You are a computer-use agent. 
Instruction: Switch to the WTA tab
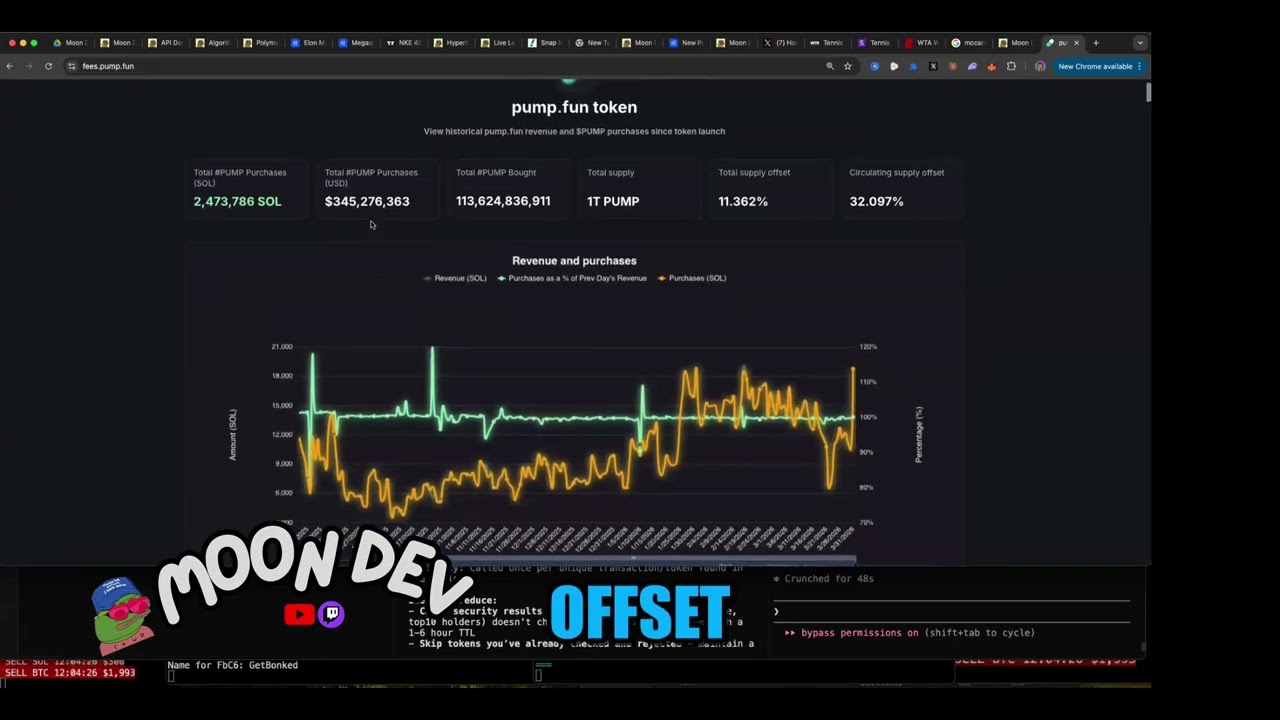tap(922, 43)
